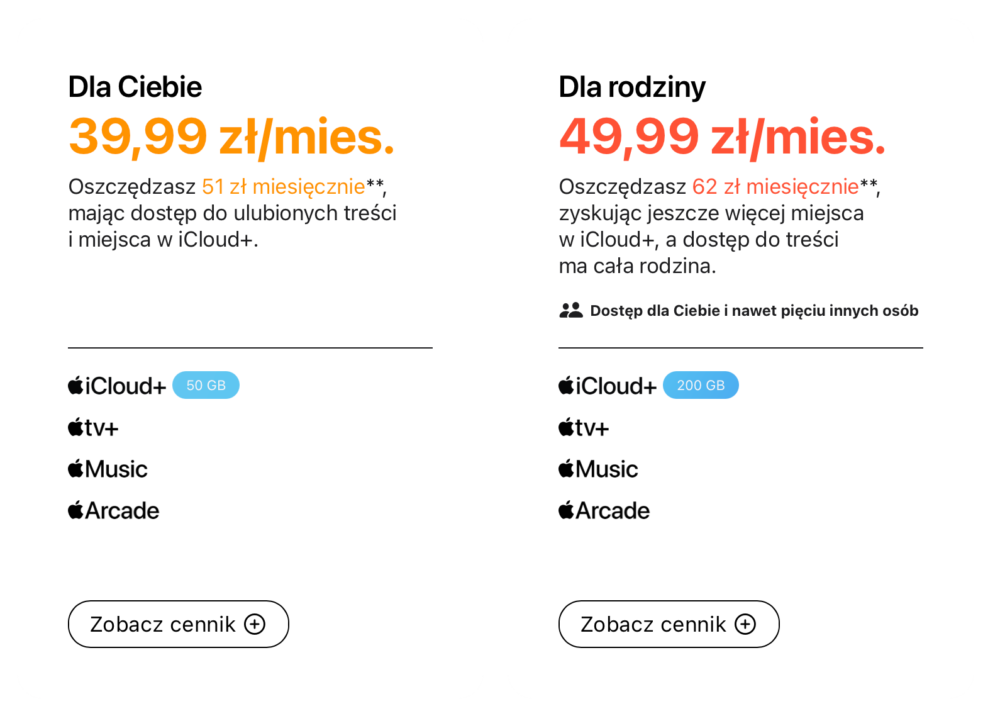Click red text 62 zł miesięcznie
The height and width of the screenshot is (721, 1000).
pos(774,187)
